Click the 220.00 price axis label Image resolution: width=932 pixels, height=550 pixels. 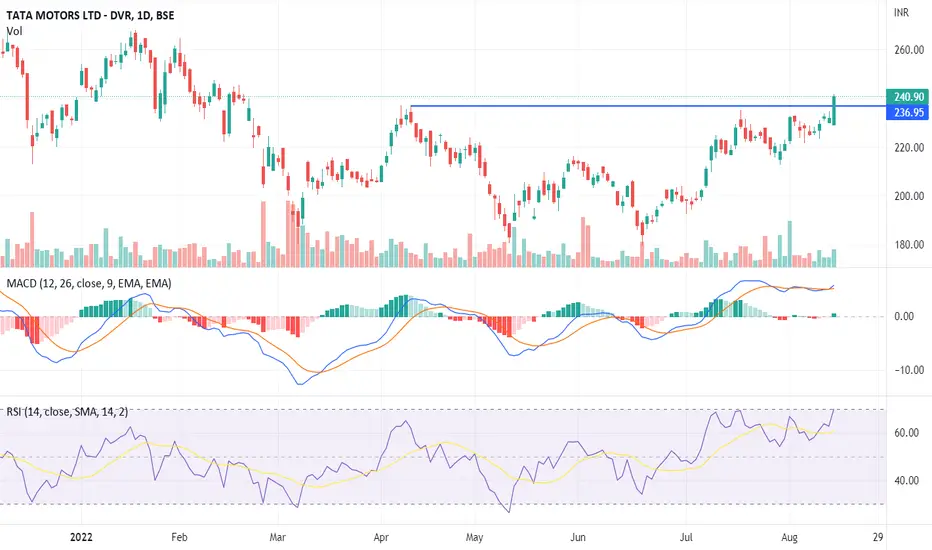pos(909,147)
